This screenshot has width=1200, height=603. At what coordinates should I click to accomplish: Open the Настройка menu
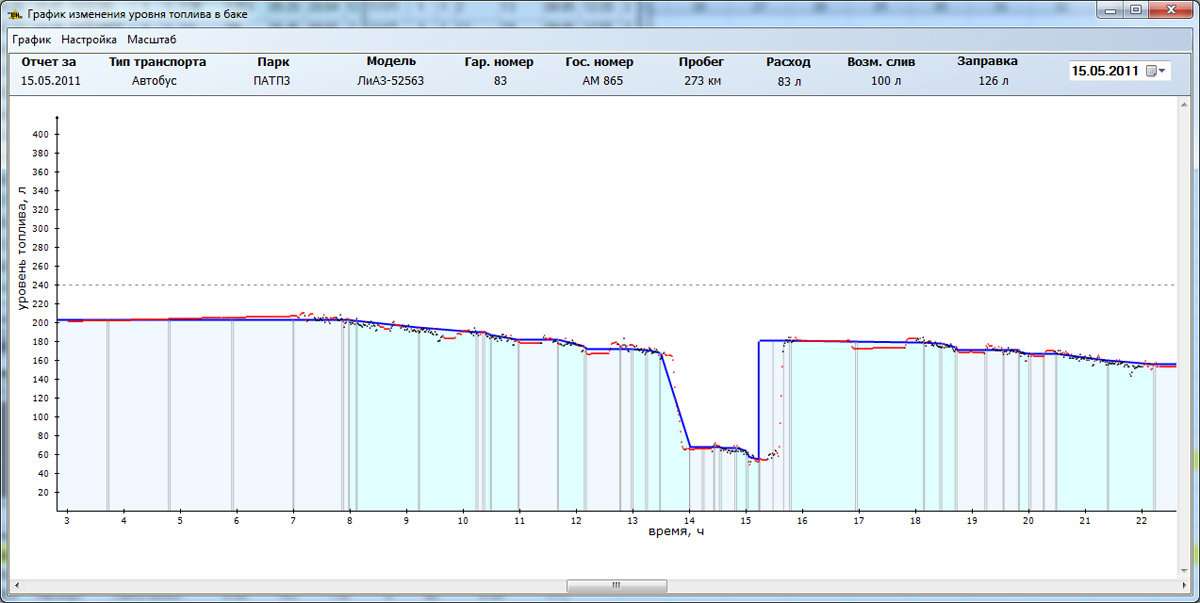[x=89, y=40]
